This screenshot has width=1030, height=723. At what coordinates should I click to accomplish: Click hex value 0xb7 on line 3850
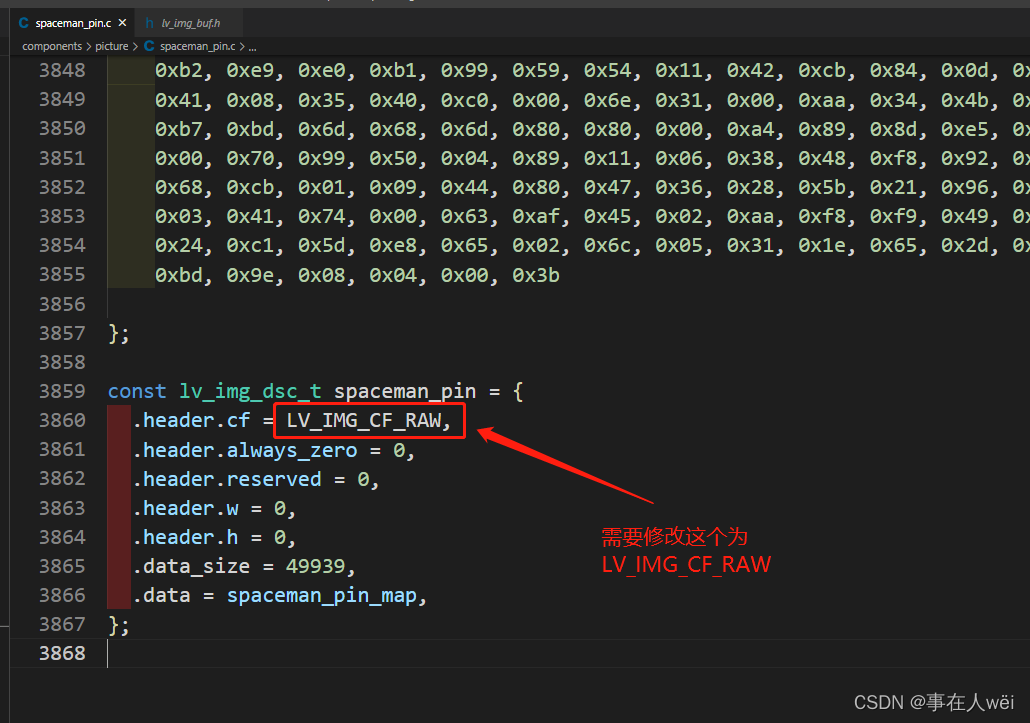pyautogui.click(x=179, y=129)
